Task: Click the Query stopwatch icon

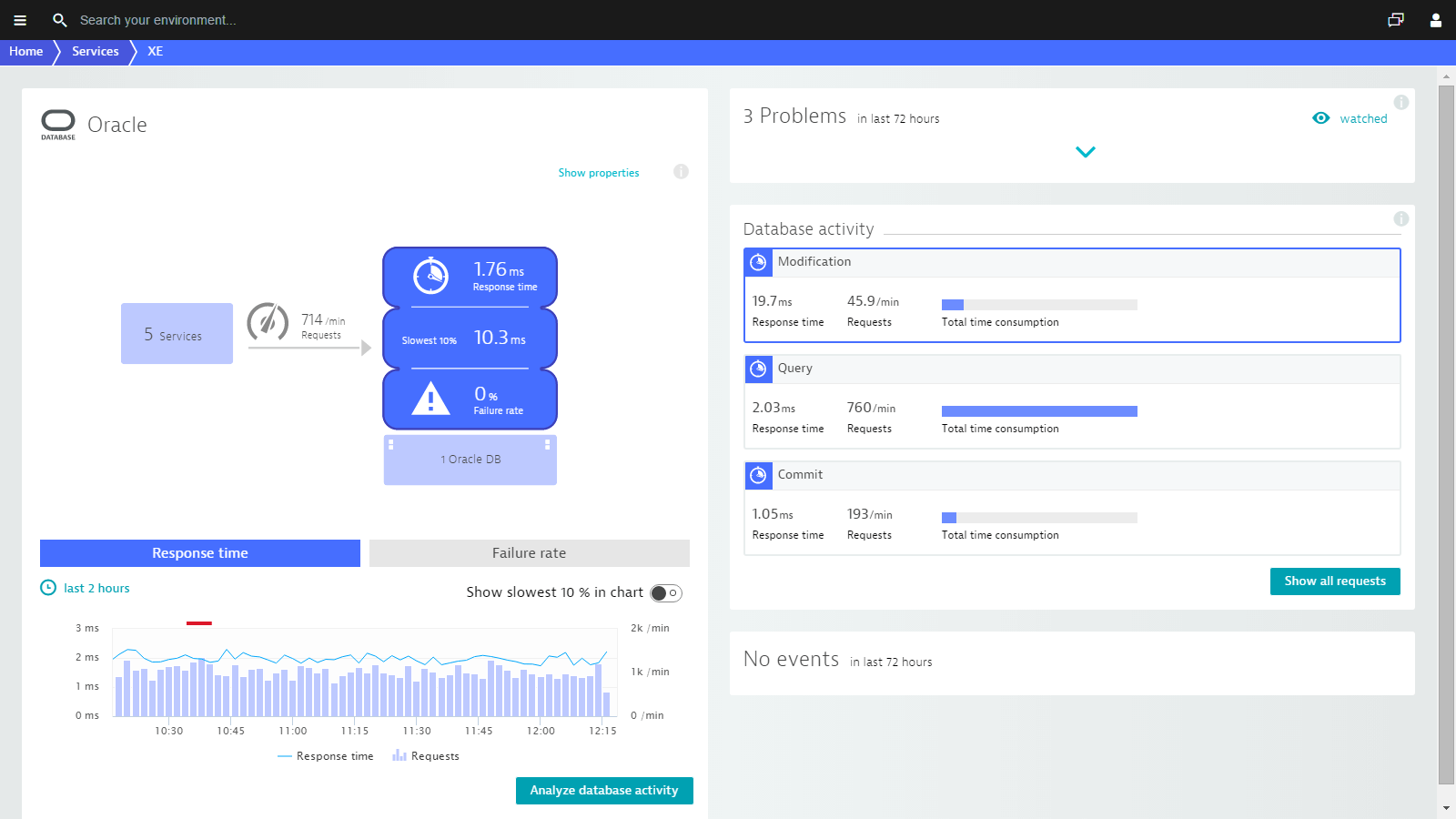Action: [758, 369]
